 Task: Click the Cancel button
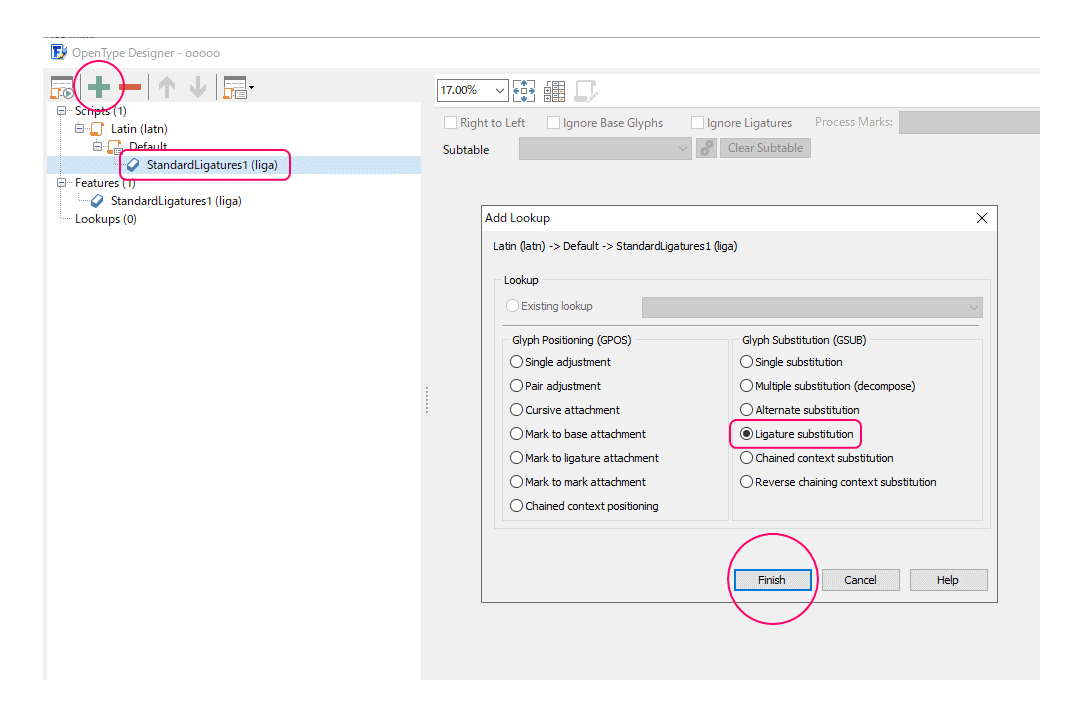[x=860, y=580]
